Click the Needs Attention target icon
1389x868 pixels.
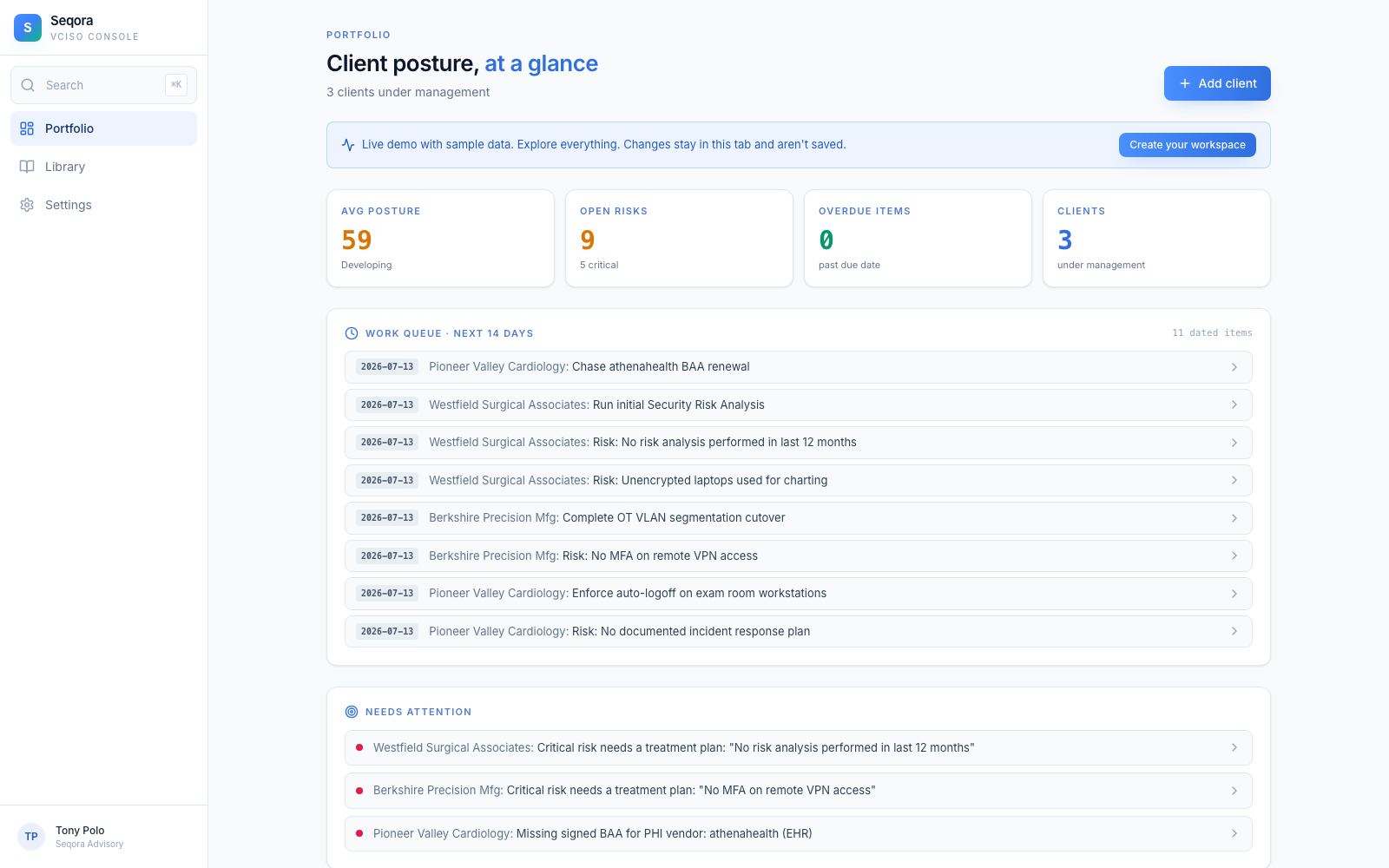(x=352, y=712)
